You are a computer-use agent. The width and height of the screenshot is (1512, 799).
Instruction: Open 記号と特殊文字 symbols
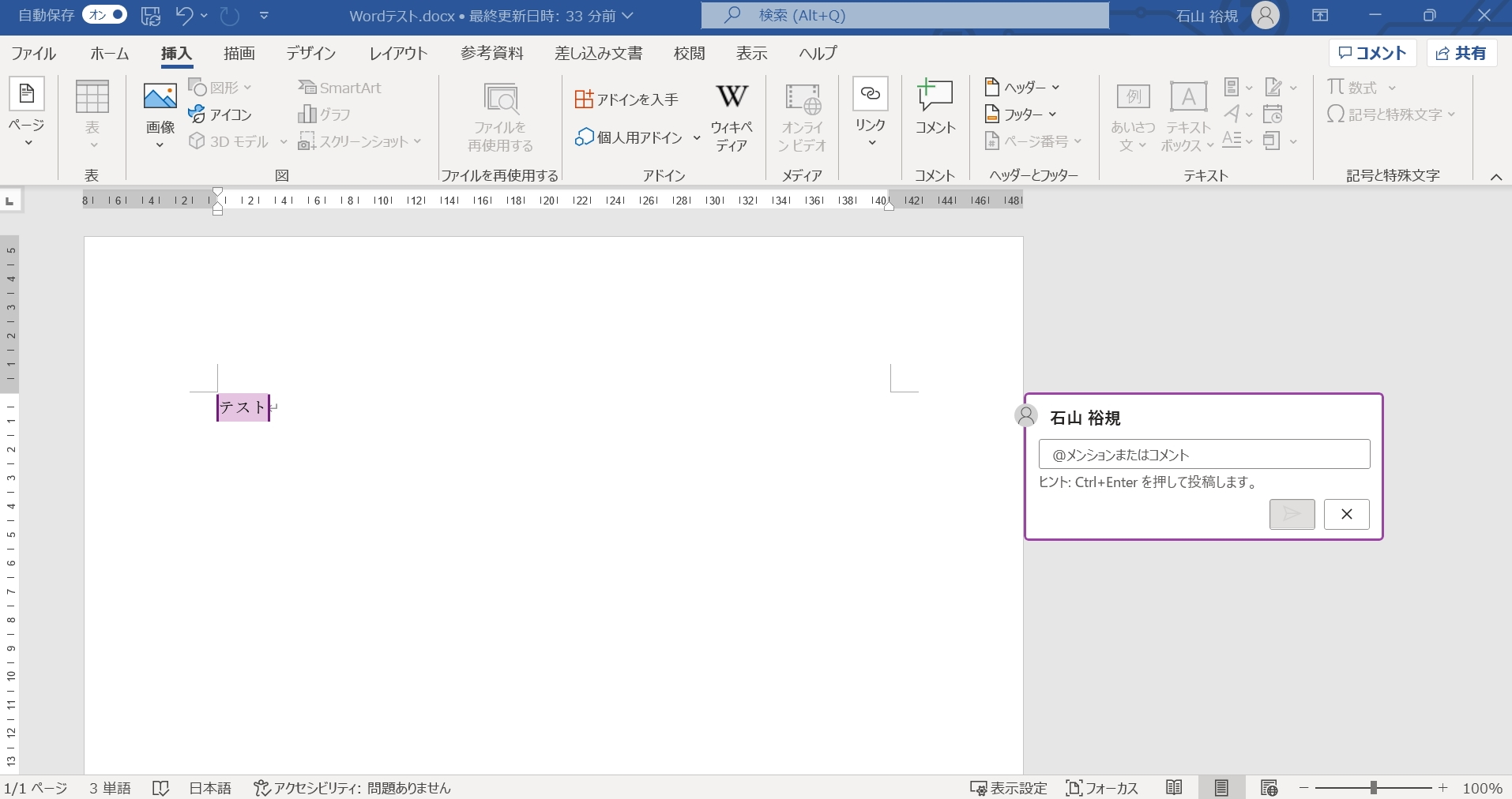tap(1391, 114)
